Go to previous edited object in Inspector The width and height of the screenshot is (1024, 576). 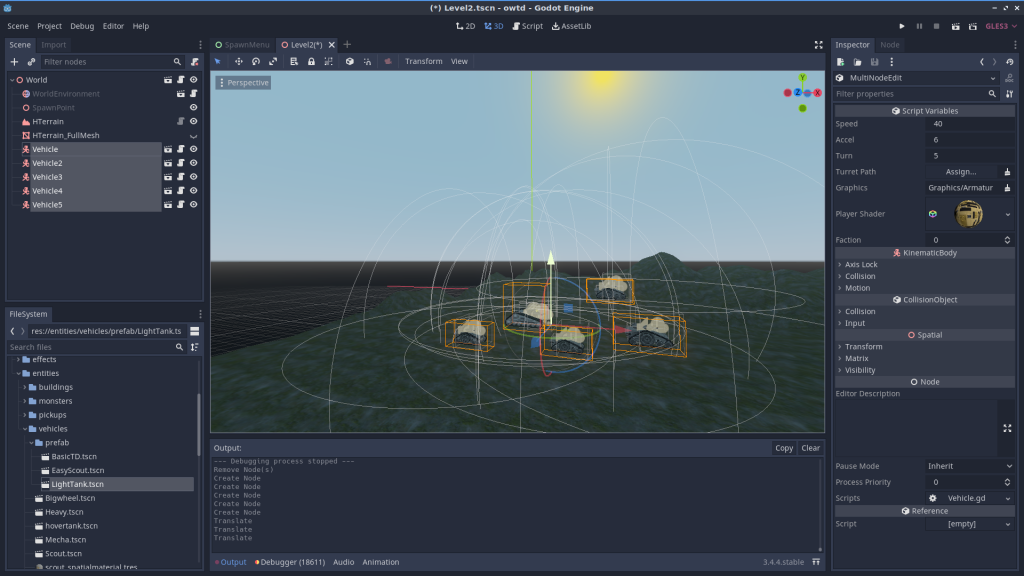click(x=982, y=62)
